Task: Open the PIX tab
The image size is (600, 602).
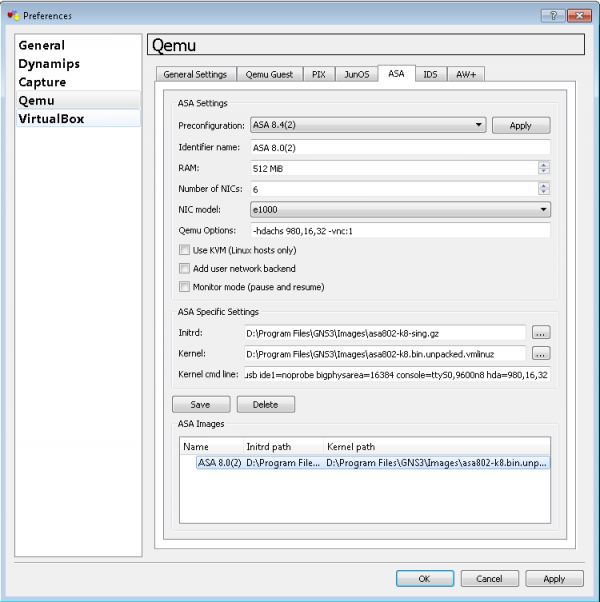Action: pos(319,74)
